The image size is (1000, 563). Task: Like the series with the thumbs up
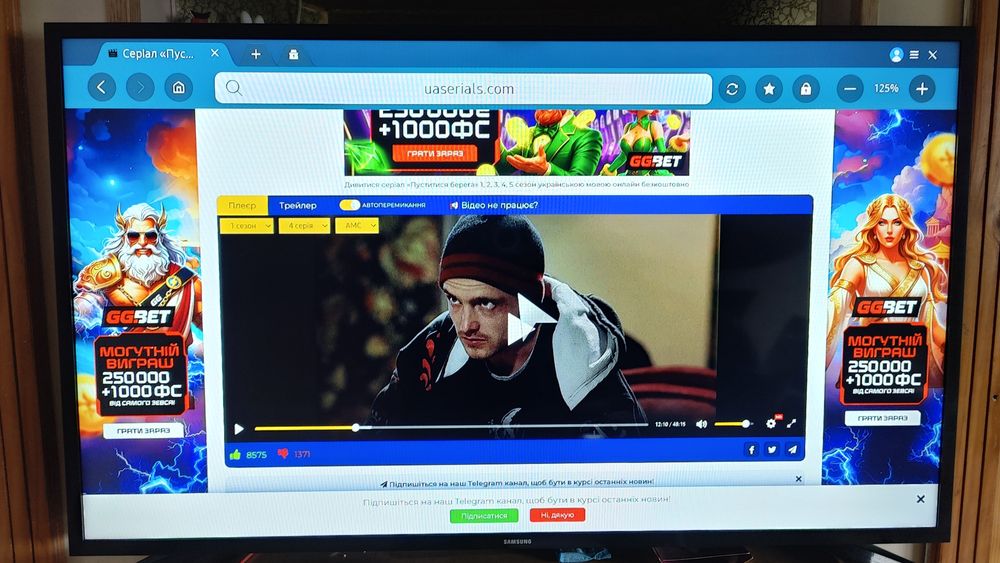coord(235,455)
